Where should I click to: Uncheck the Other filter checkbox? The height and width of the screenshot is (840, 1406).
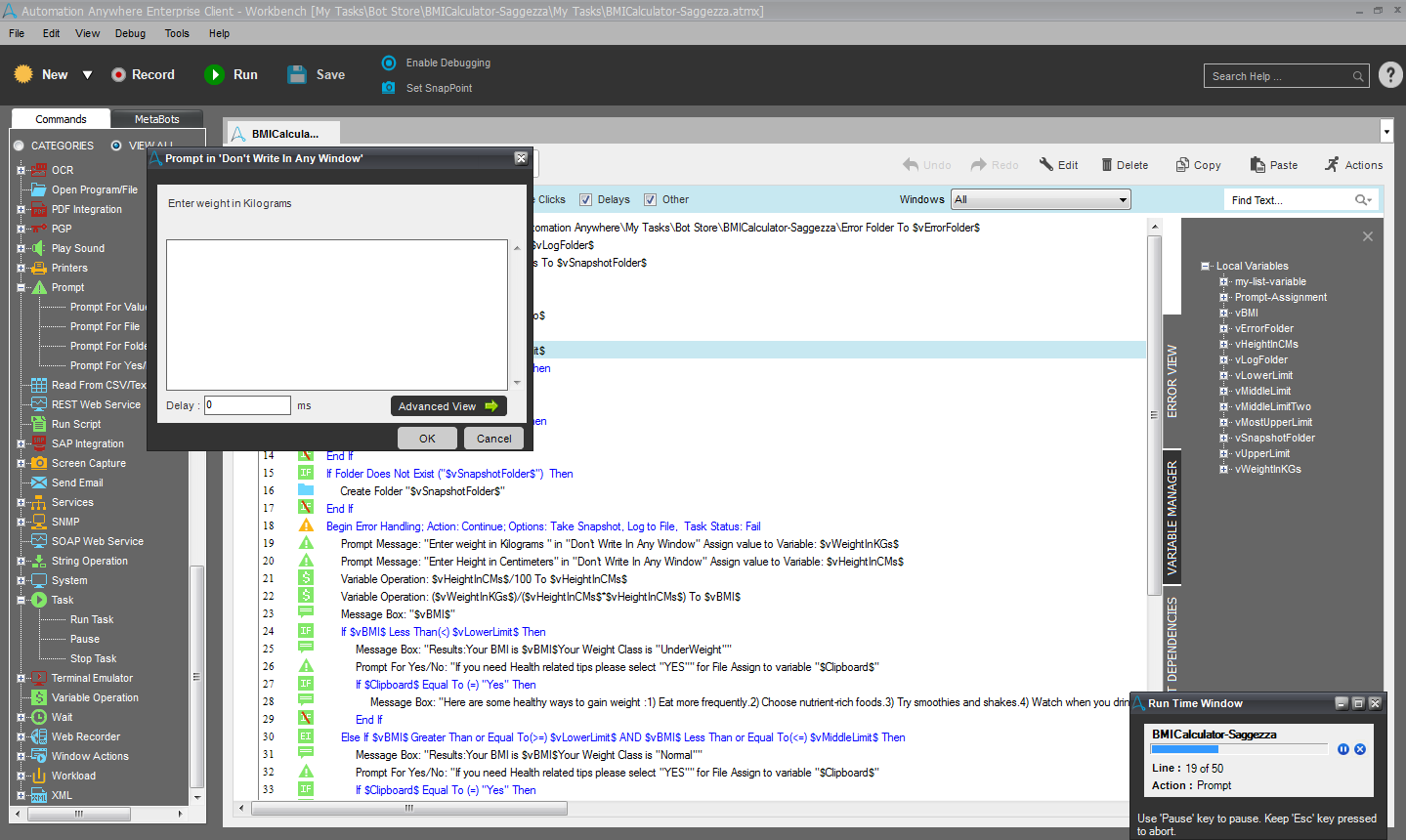coord(650,199)
